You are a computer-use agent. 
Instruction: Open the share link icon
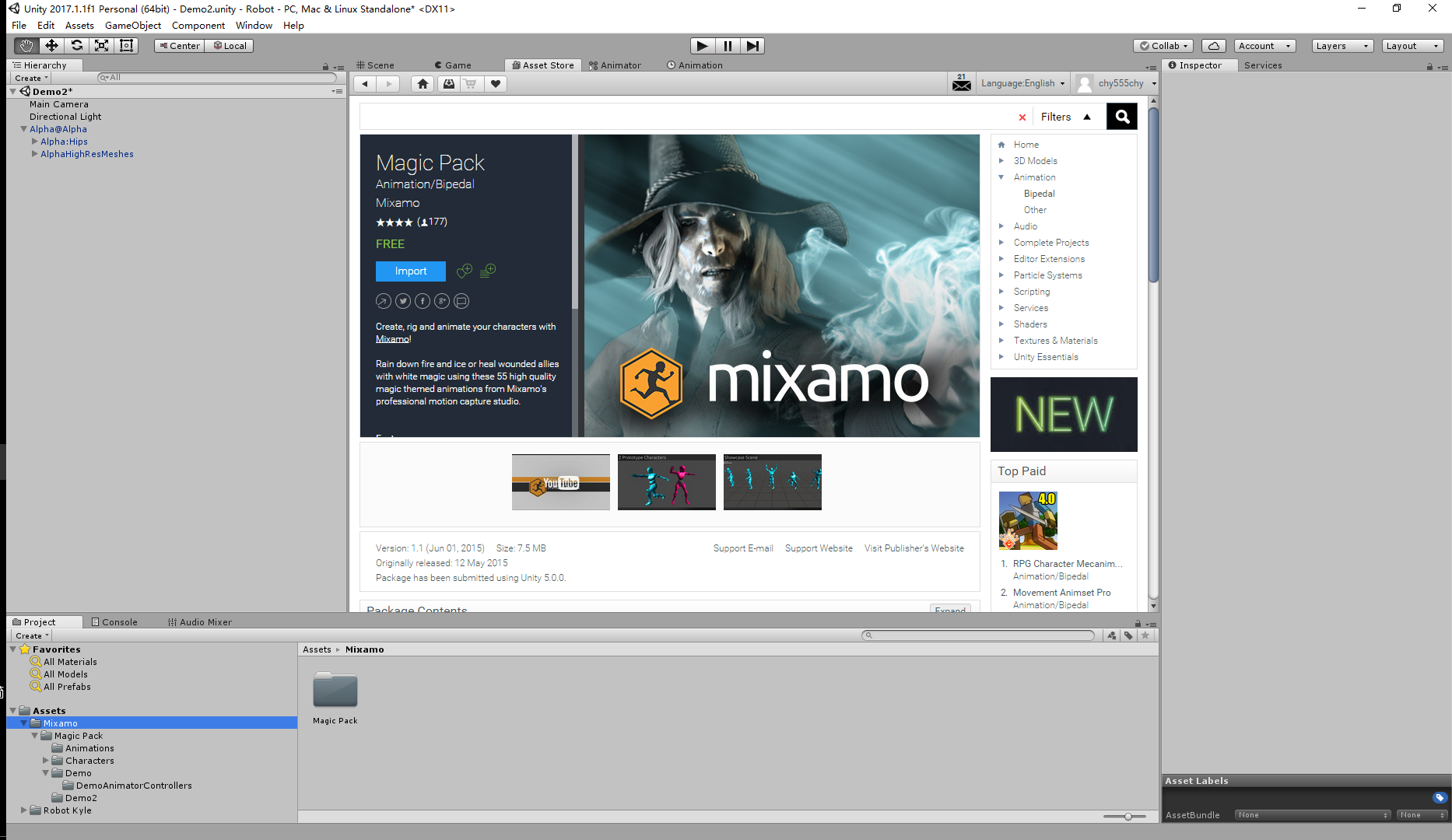pyautogui.click(x=384, y=301)
